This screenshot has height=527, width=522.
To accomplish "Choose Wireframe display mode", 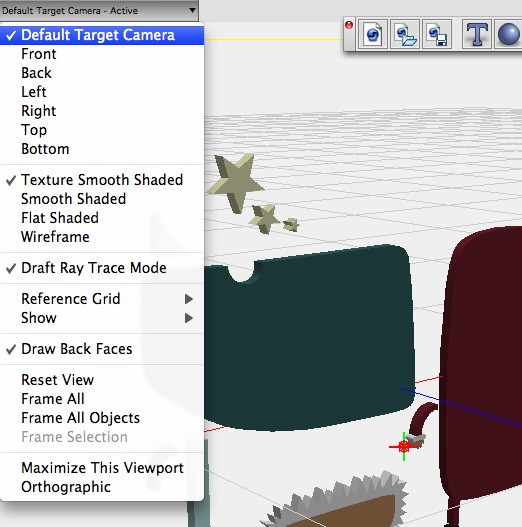I will pyautogui.click(x=102, y=237).
